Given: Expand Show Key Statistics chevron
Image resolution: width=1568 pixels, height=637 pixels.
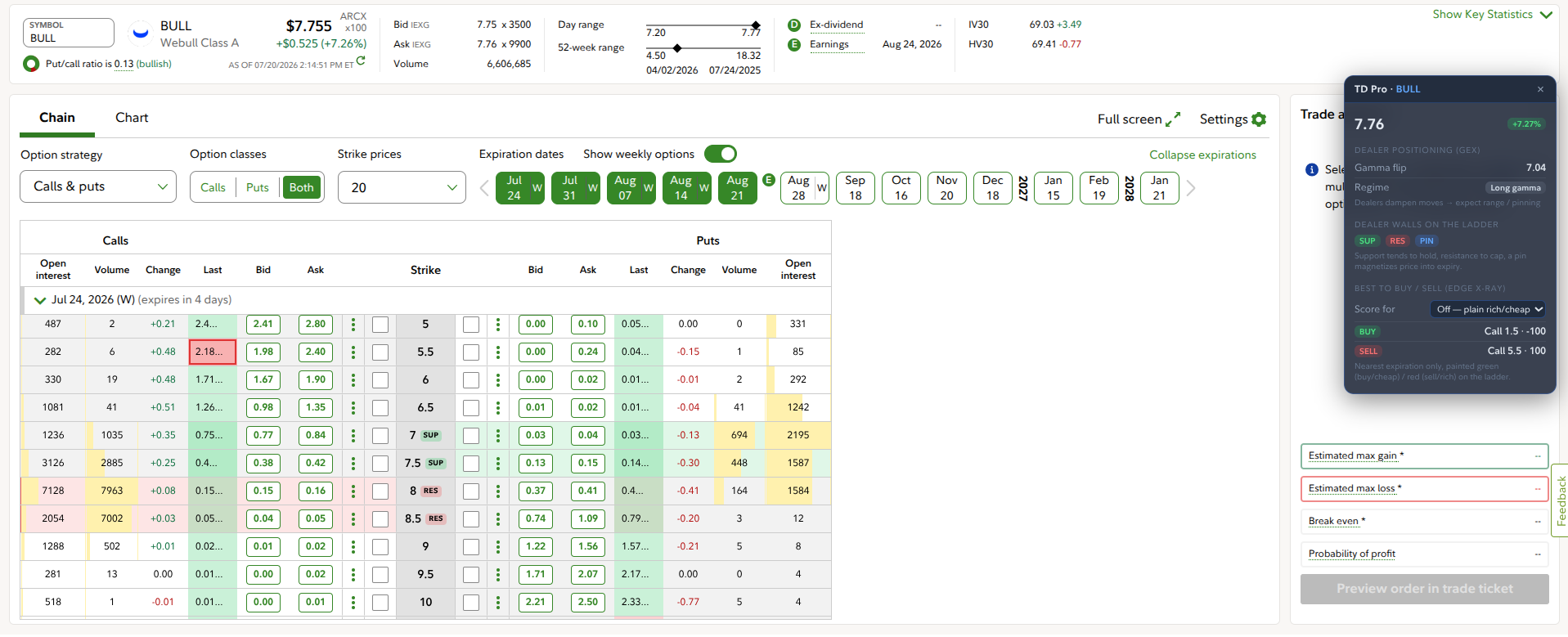Looking at the screenshot, I should tap(1546, 15).
